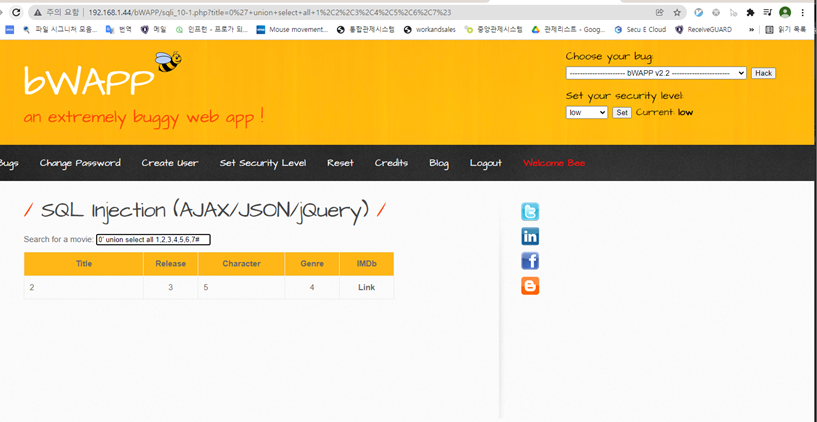The image size is (817, 422).
Task: Click the Welcome Bee text
Action: pyautogui.click(x=554, y=163)
